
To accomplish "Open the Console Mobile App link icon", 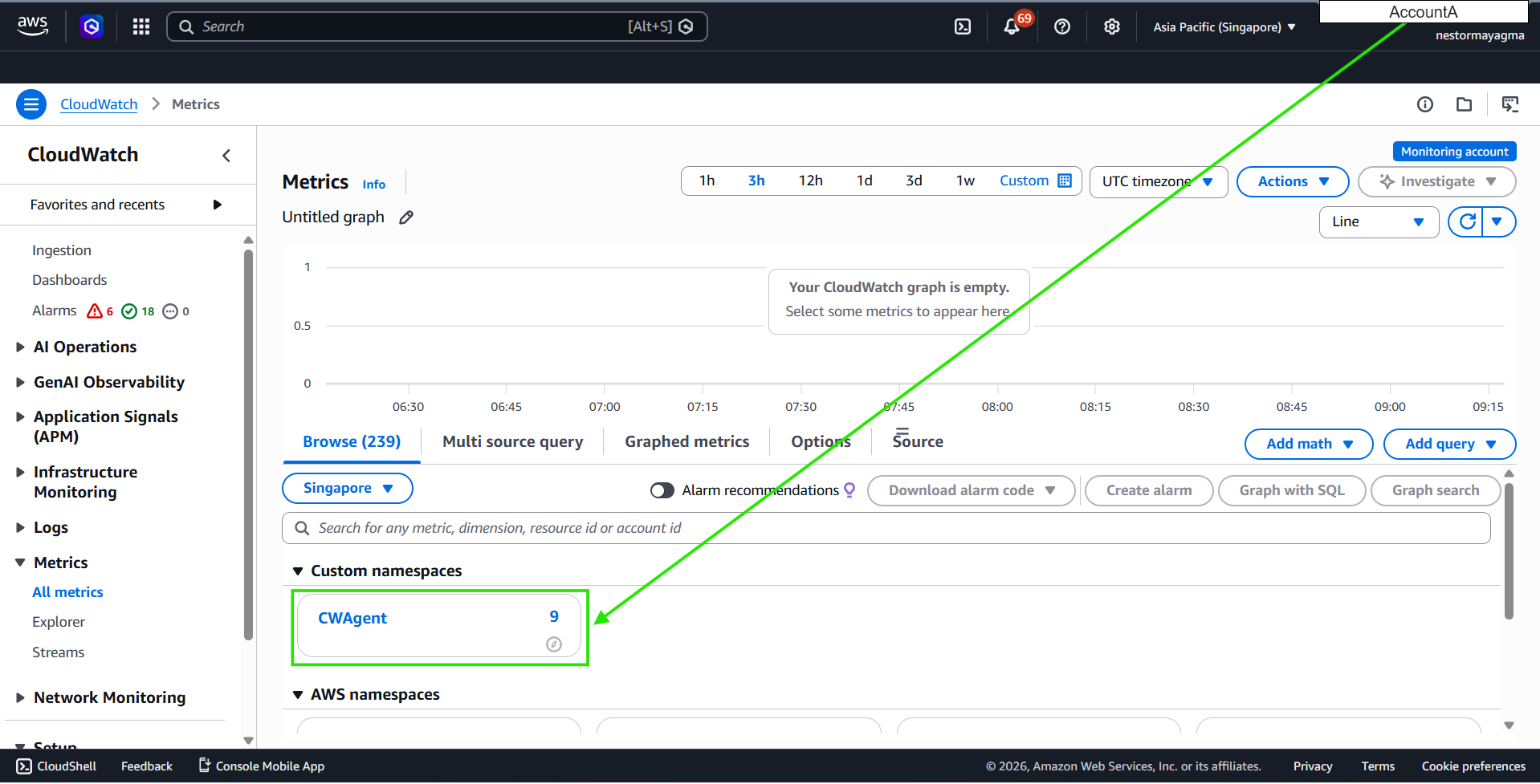I will click(x=205, y=766).
